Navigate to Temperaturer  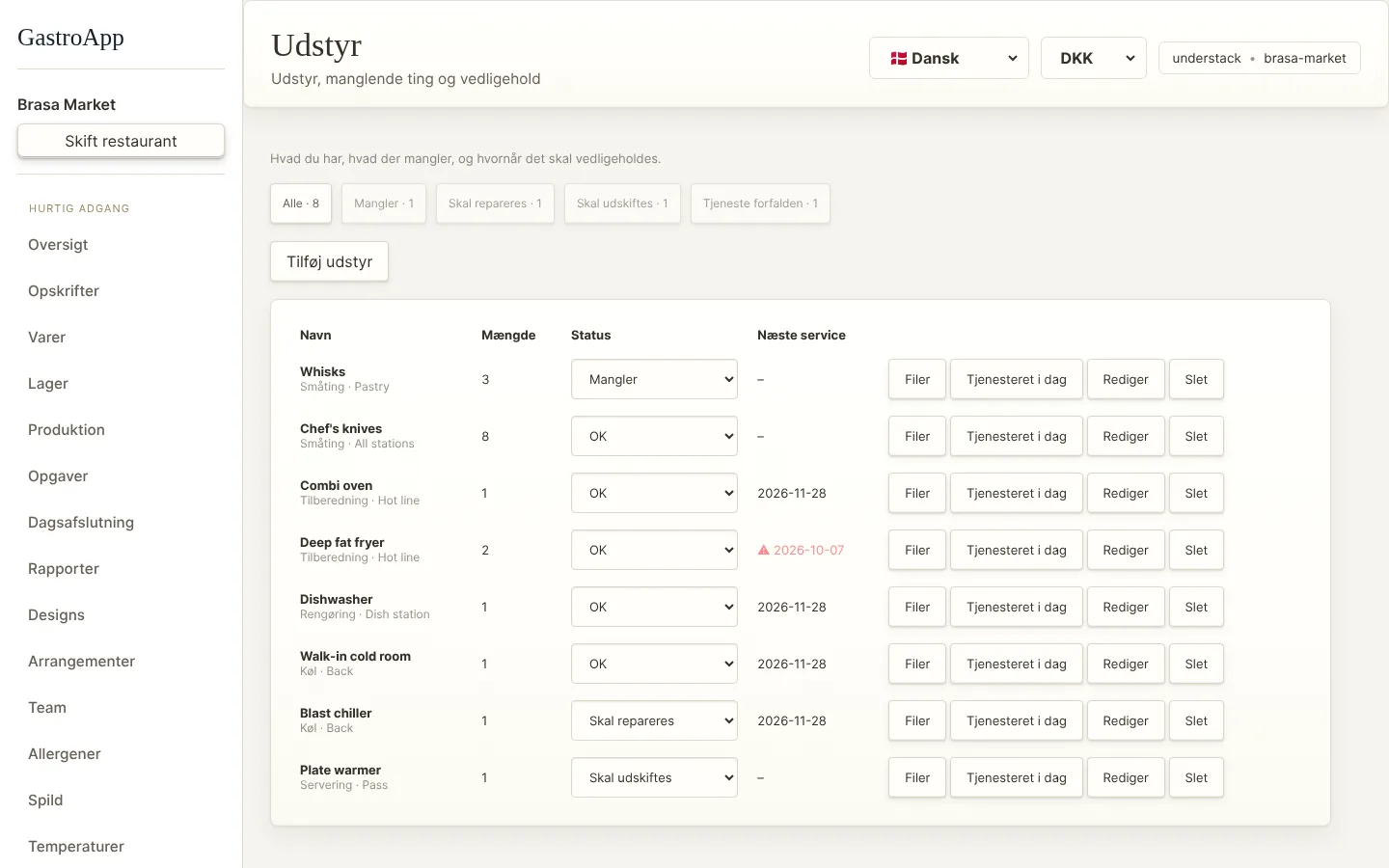coord(76,847)
